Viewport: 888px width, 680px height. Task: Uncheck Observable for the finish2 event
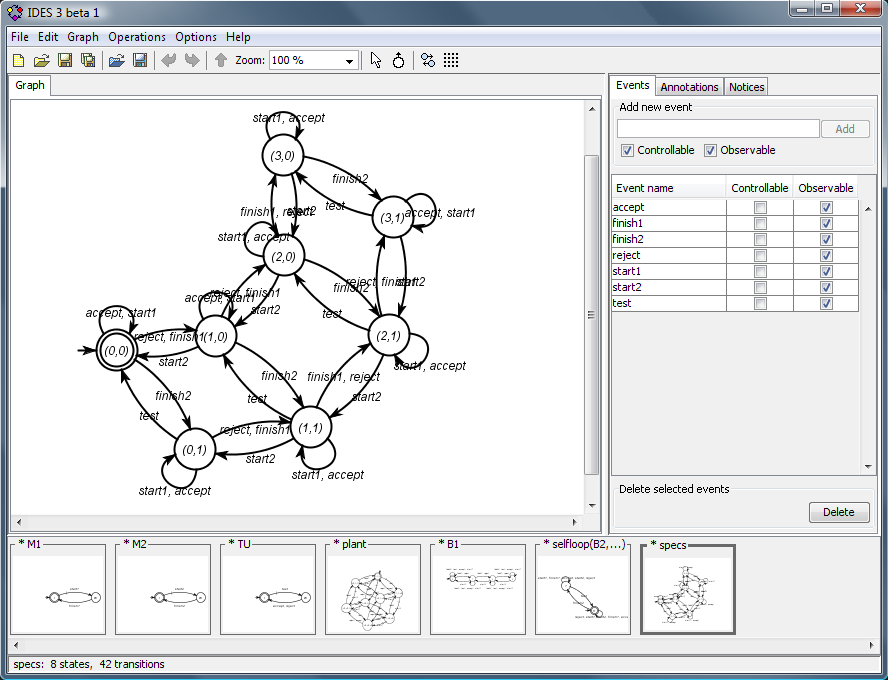pos(826,239)
